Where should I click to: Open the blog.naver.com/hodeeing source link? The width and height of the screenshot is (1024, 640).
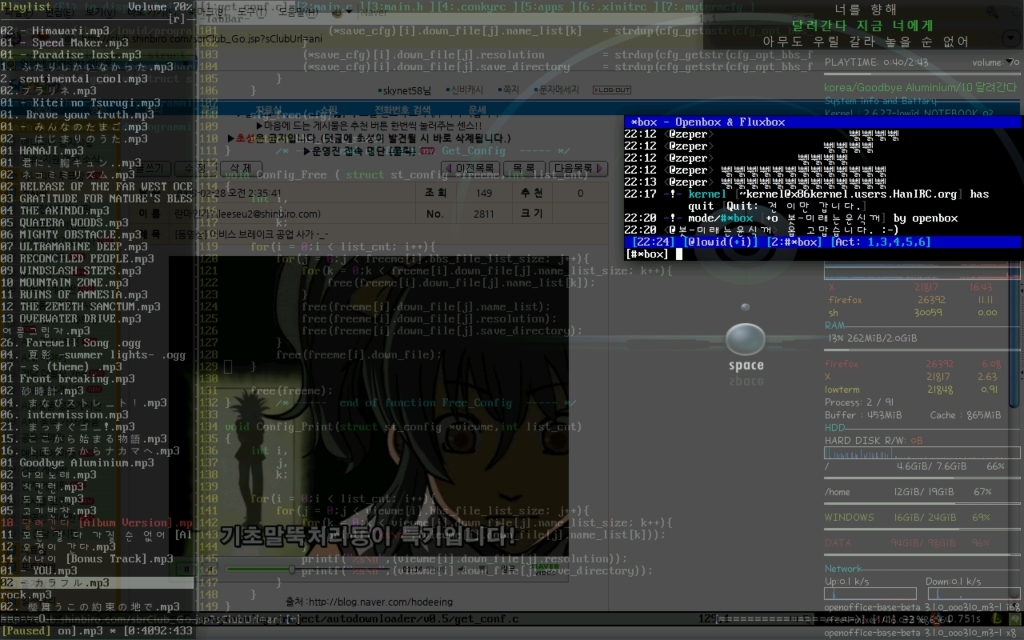click(x=379, y=602)
